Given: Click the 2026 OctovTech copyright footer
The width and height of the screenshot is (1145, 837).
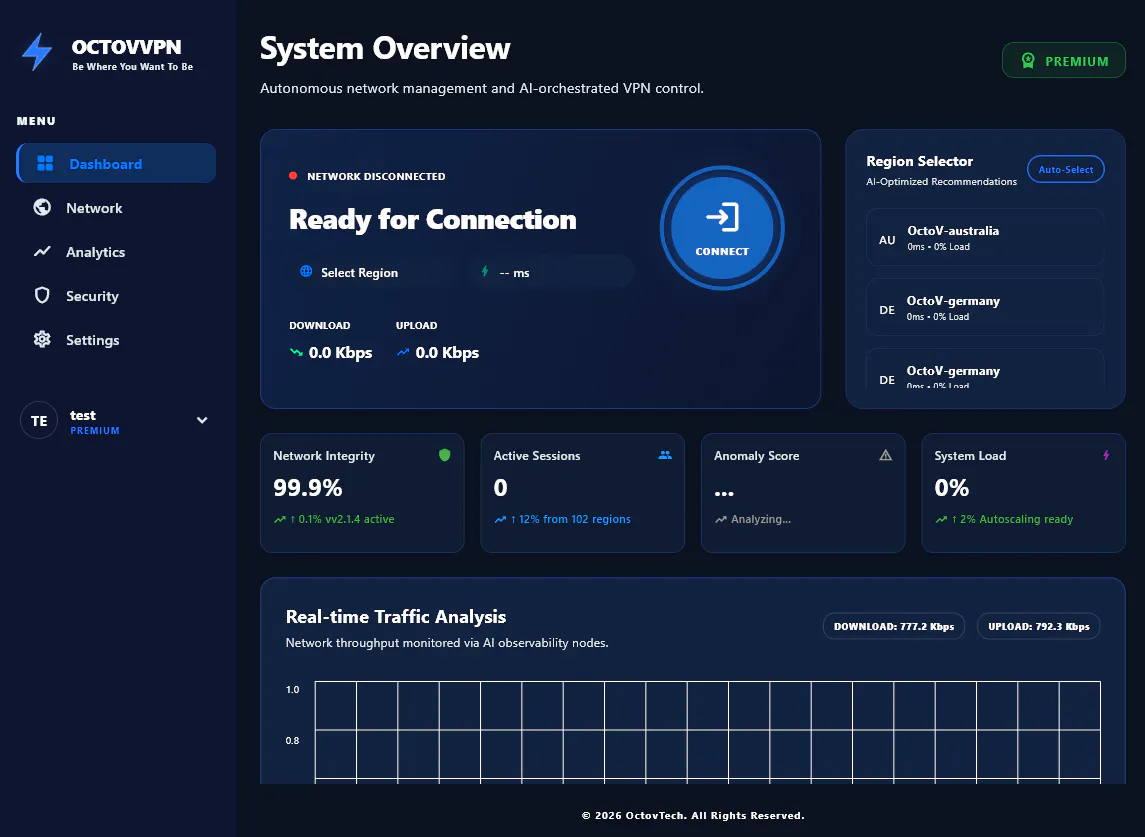Looking at the screenshot, I should pos(693,815).
